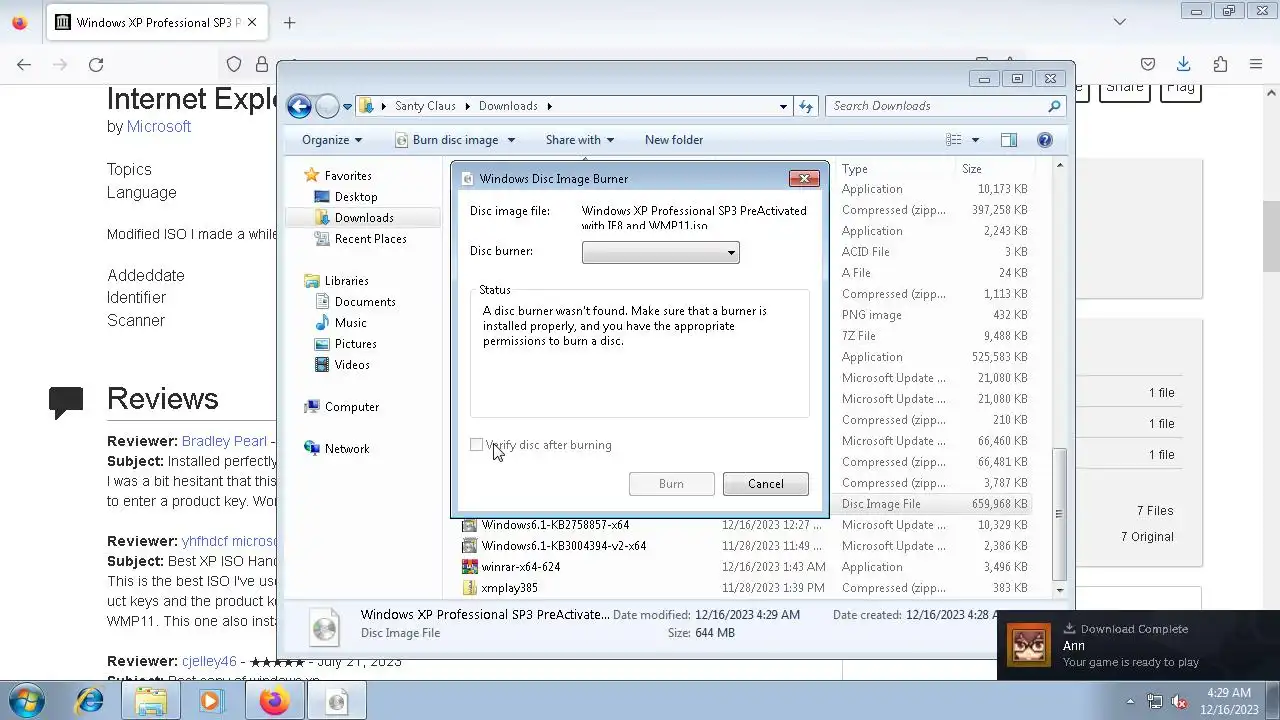1280x720 pixels.
Task: Open Explorer Help question mark icon
Action: click(1045, 140)
